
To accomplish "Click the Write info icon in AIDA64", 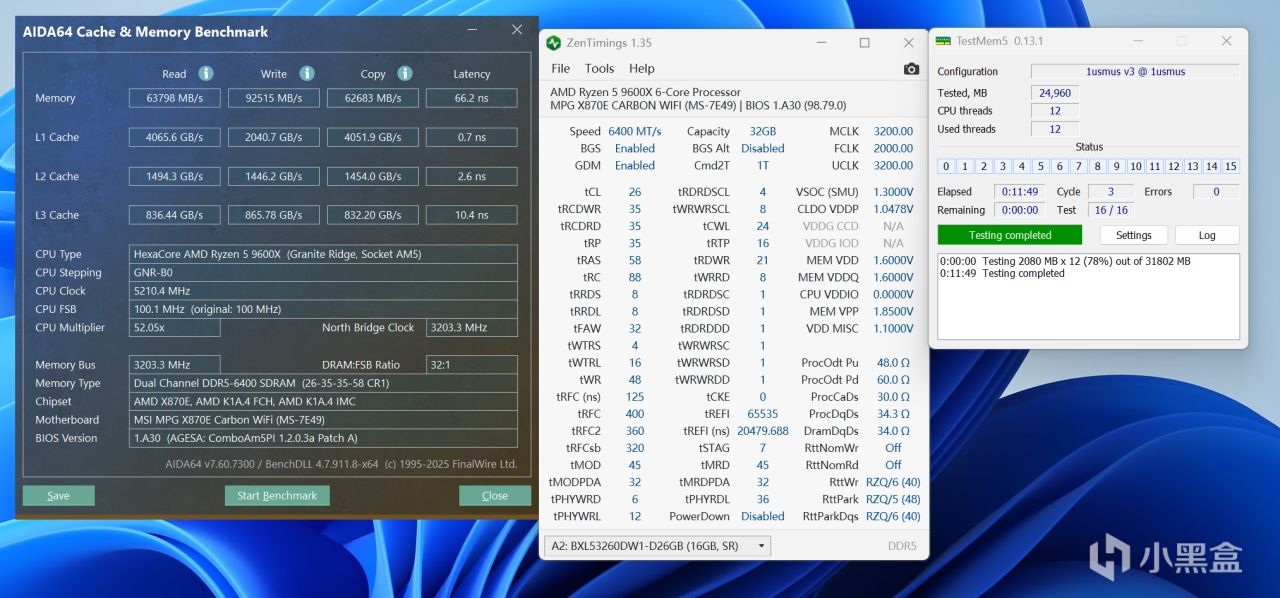I will (307, 73).
